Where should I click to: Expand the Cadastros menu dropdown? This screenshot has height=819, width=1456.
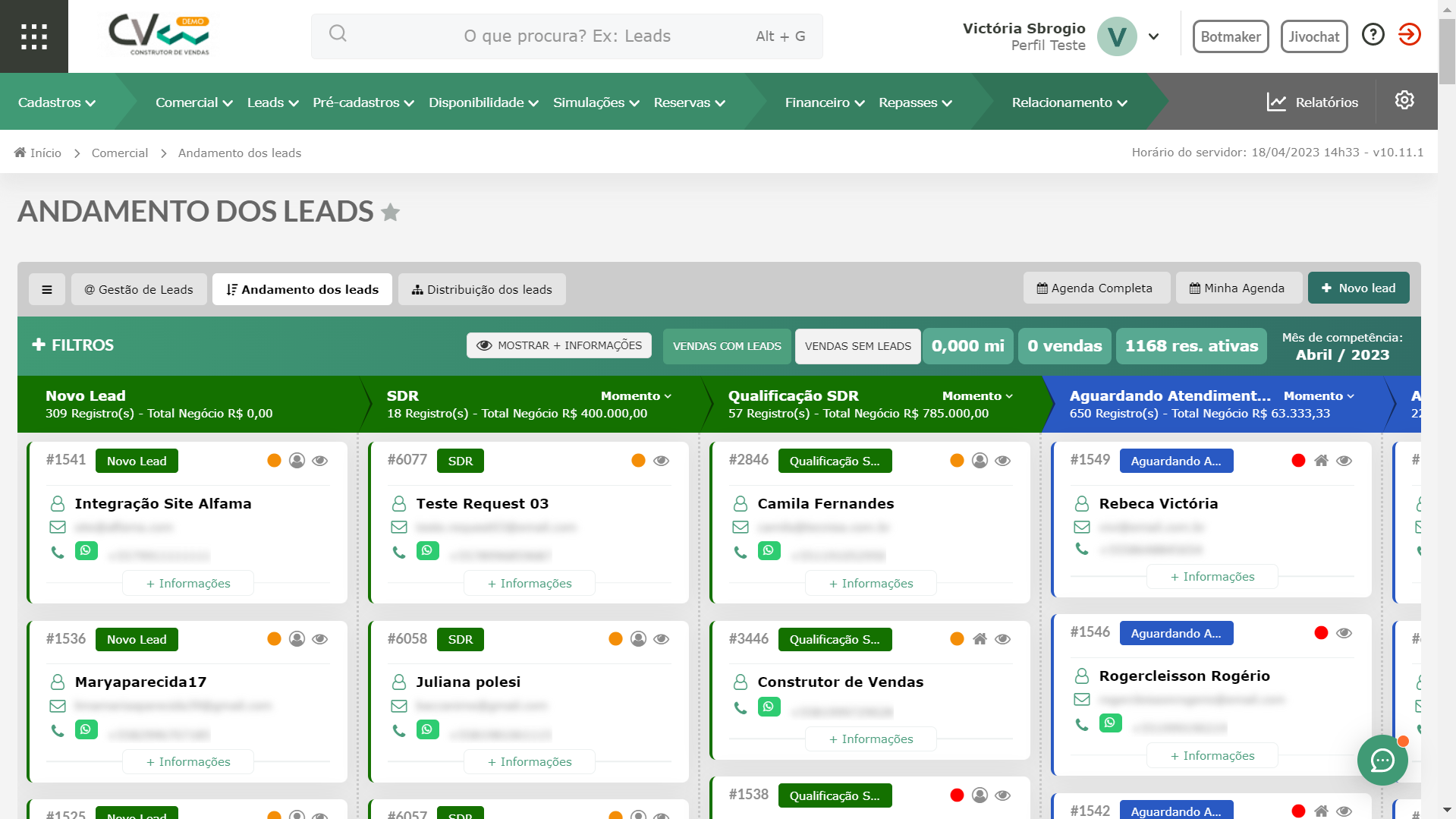57,102
